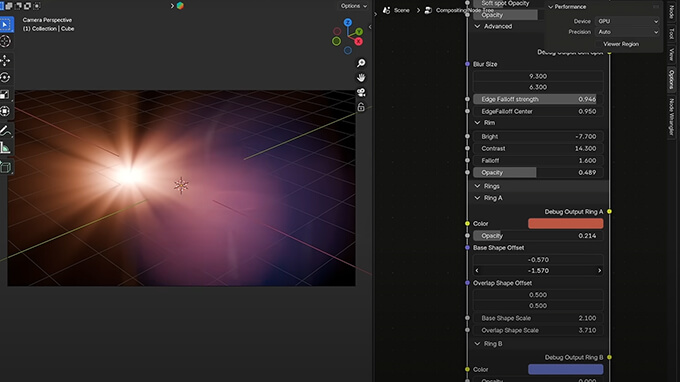The height and width of the screenshot is (382, 680).
Task: Select the Add Cube tool
Action: (6, 167)
